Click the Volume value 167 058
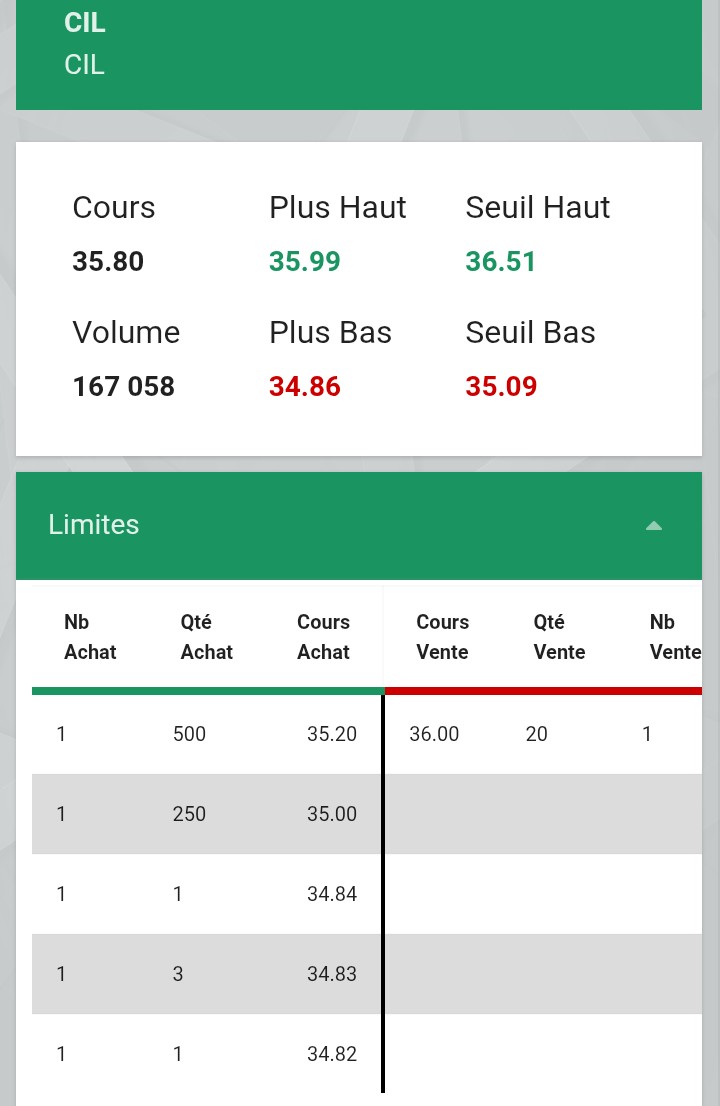The height and width of the screenshot is (1106, 720). click(123, 387)
